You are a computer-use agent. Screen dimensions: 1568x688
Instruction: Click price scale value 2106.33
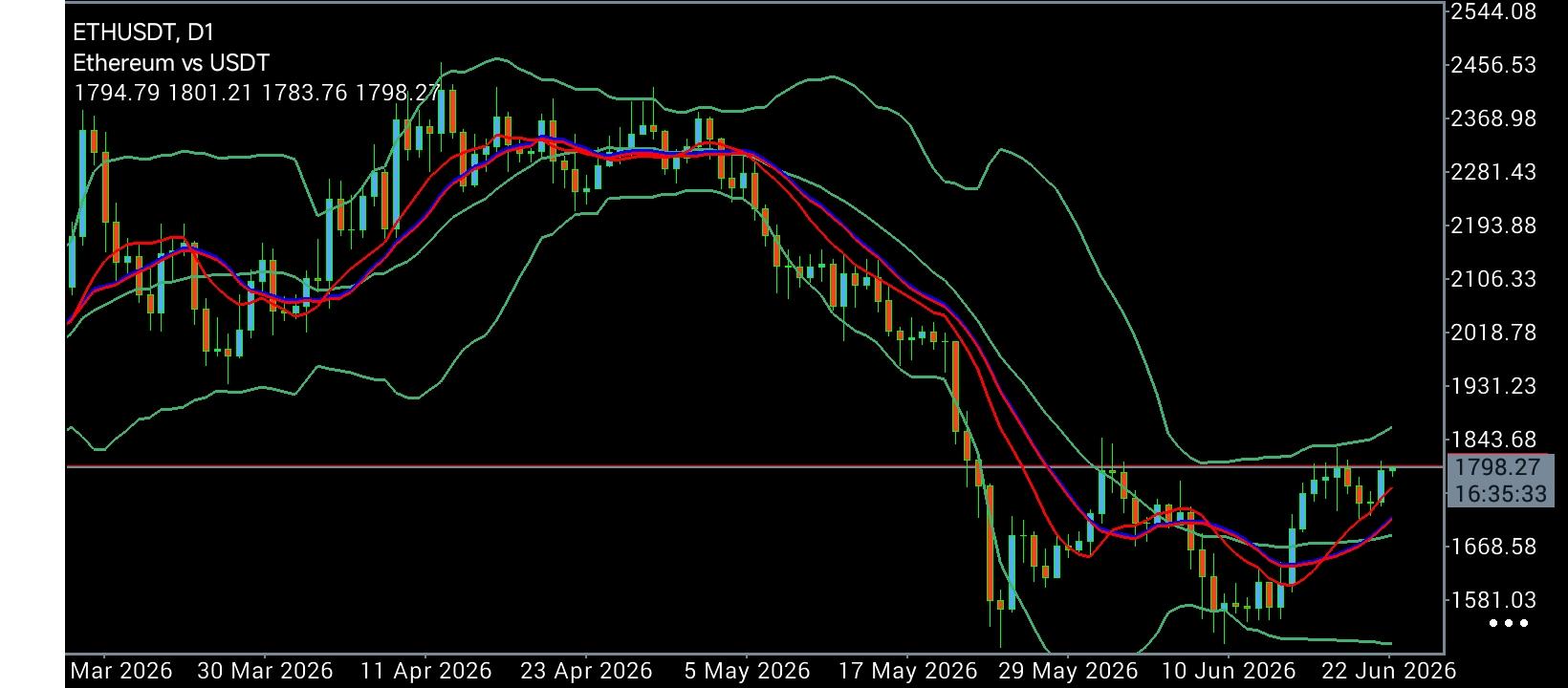pos(1492,279)
